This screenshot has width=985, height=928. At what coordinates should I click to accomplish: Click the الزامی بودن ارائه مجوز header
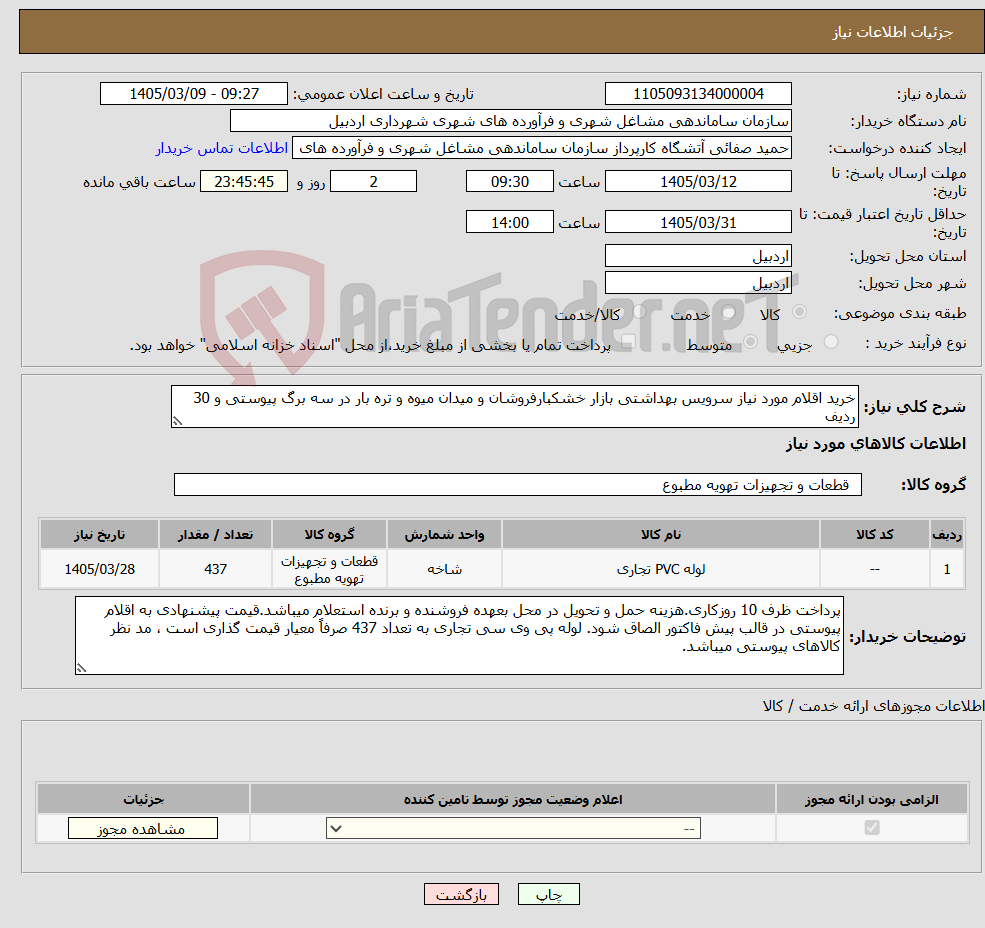coord(871,799)
